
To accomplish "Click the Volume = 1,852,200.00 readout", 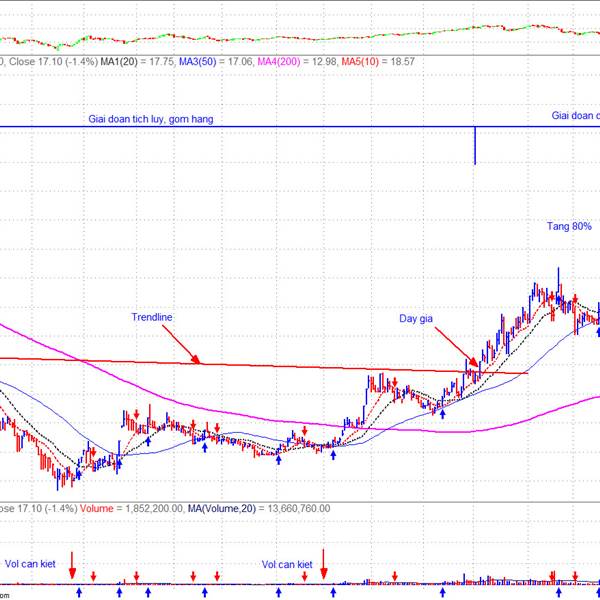I will point(132,509).
